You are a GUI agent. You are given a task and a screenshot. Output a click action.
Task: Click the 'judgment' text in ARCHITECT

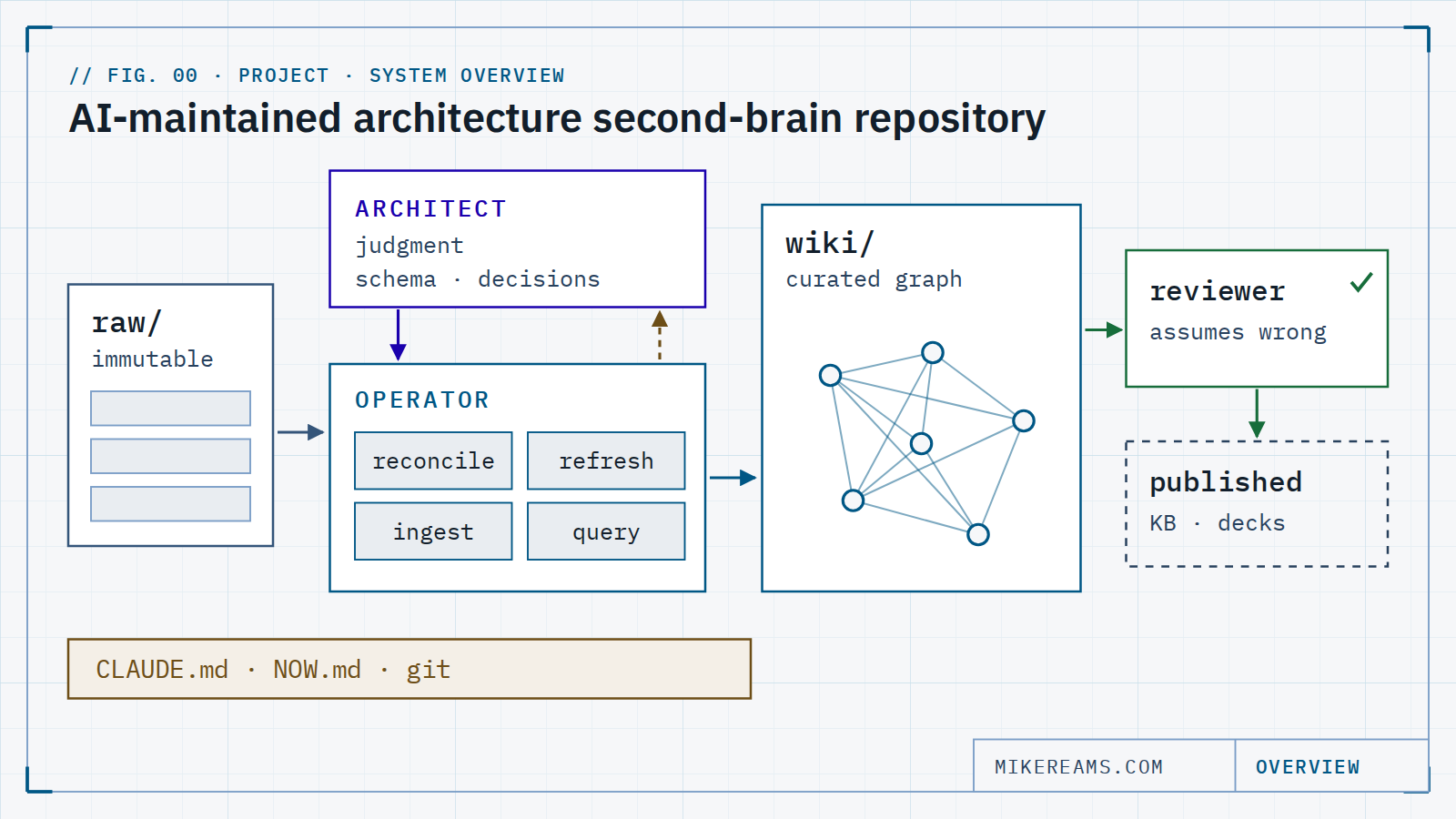click(x=409, y=246)
